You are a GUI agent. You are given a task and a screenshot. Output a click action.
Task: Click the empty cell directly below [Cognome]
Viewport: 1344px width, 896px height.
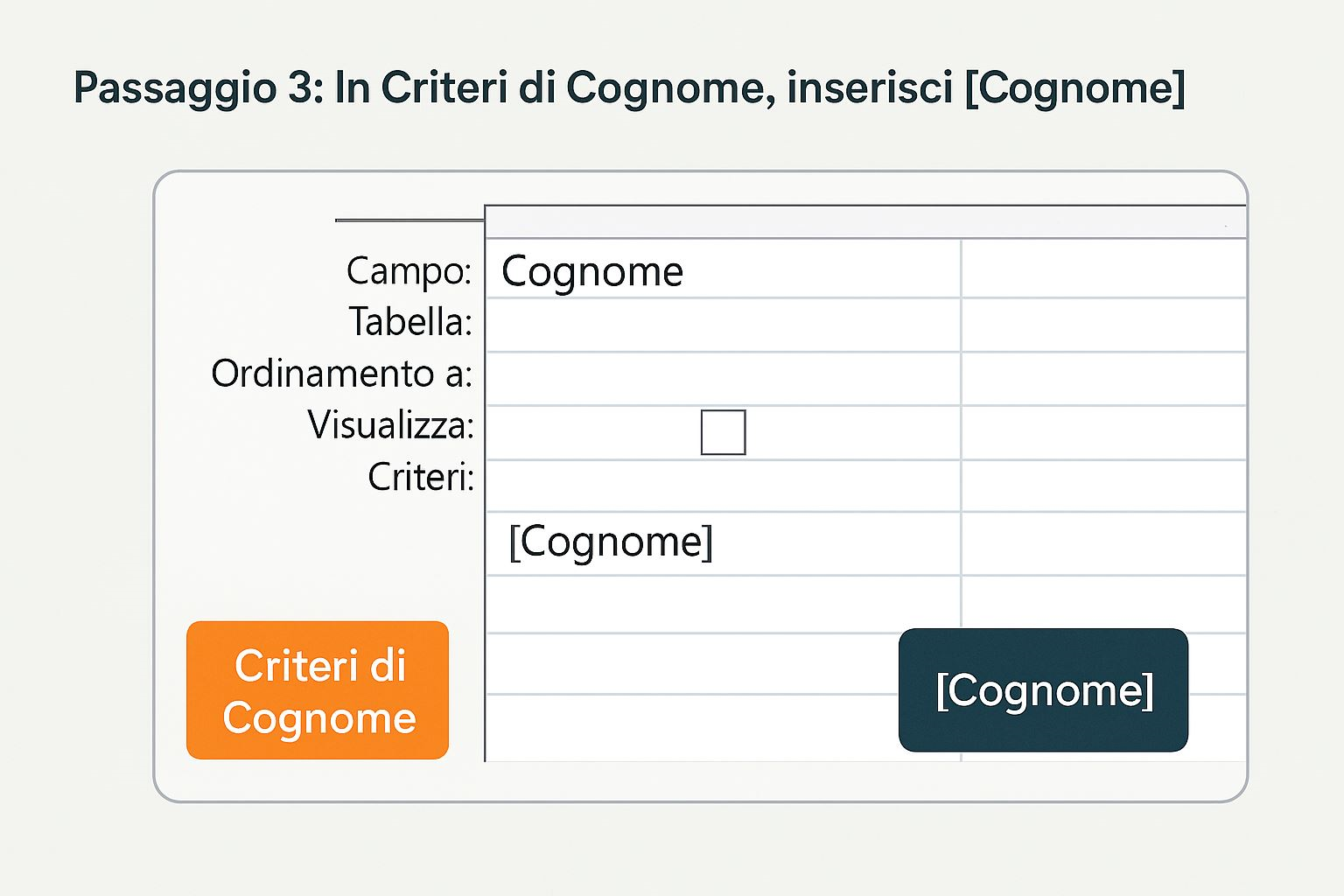click(x=722, y=604)
